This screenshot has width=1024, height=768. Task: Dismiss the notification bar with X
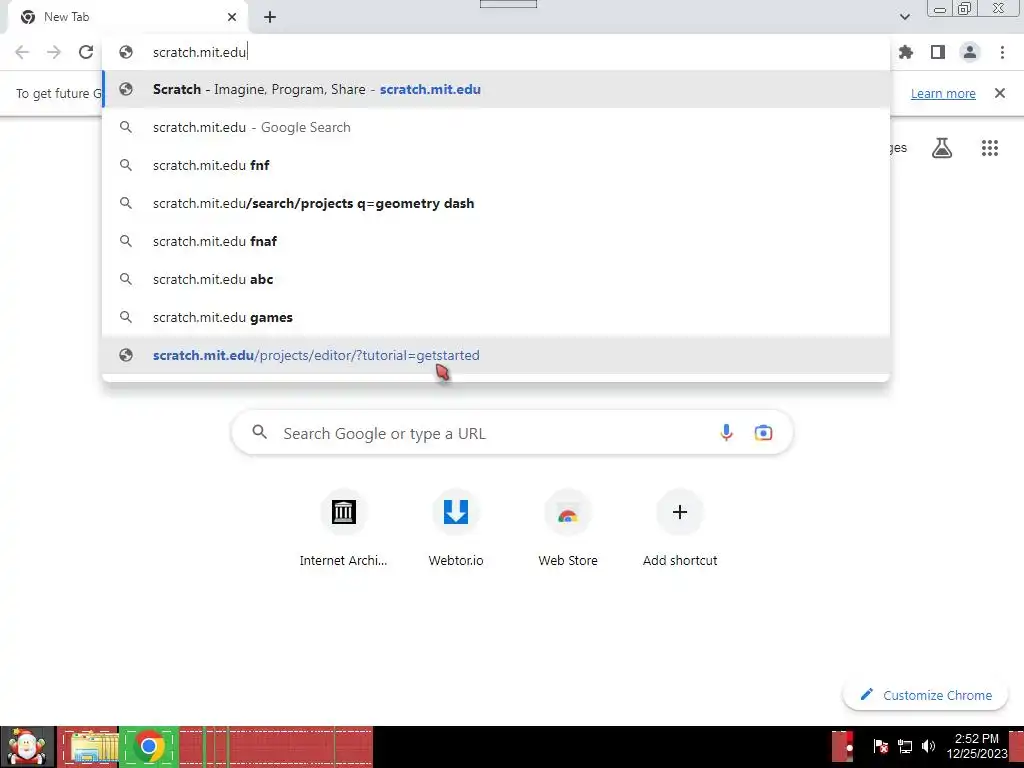(1000, 93)
